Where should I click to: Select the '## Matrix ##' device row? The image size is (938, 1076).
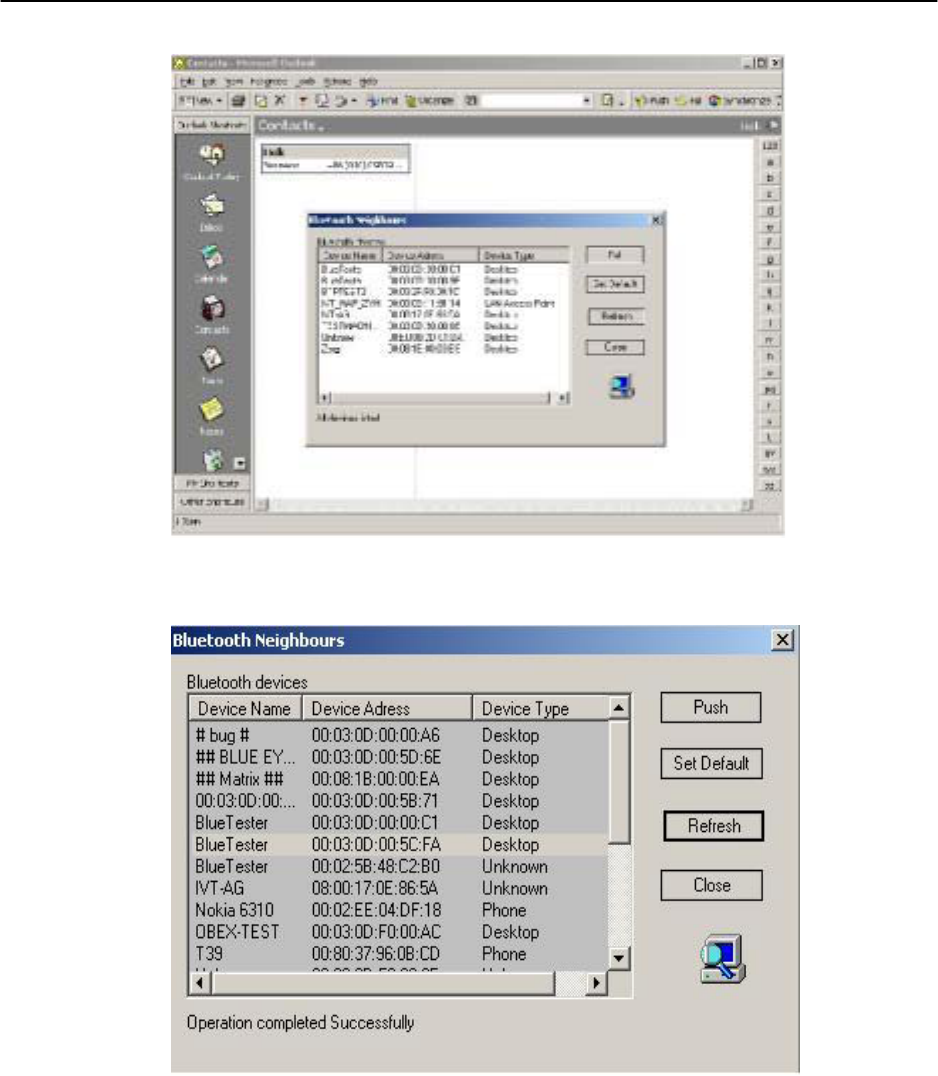[399, 780]
